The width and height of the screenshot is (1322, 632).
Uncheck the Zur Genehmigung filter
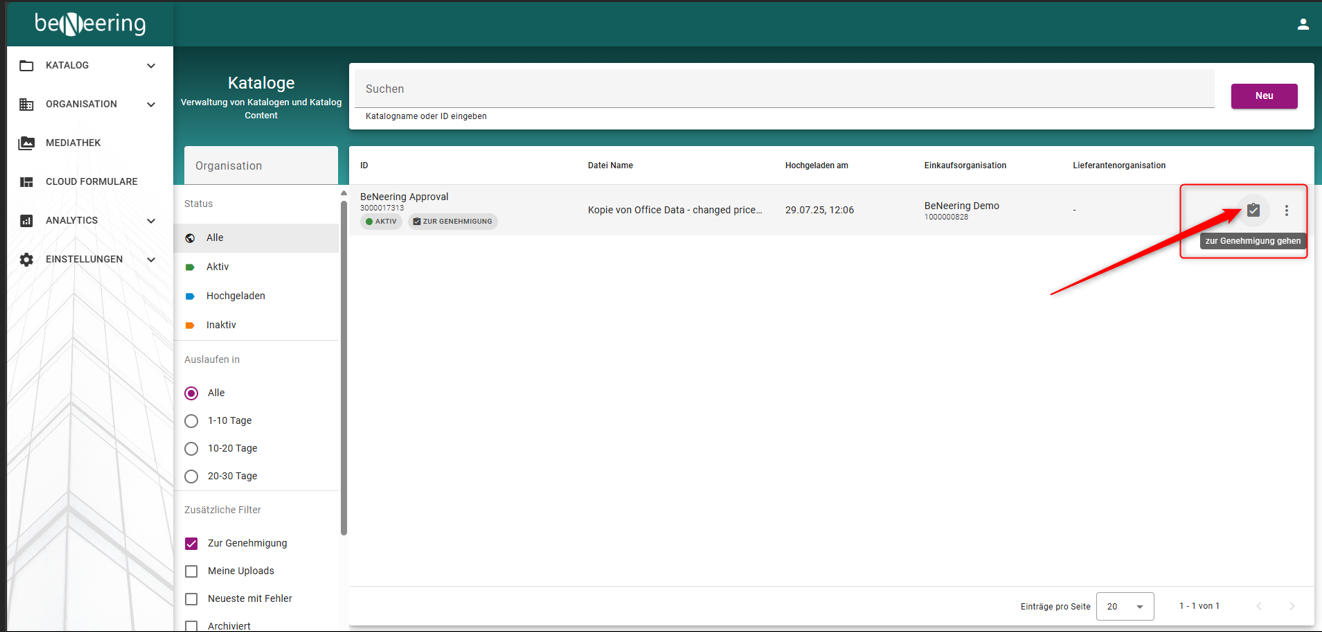[191, 543]
